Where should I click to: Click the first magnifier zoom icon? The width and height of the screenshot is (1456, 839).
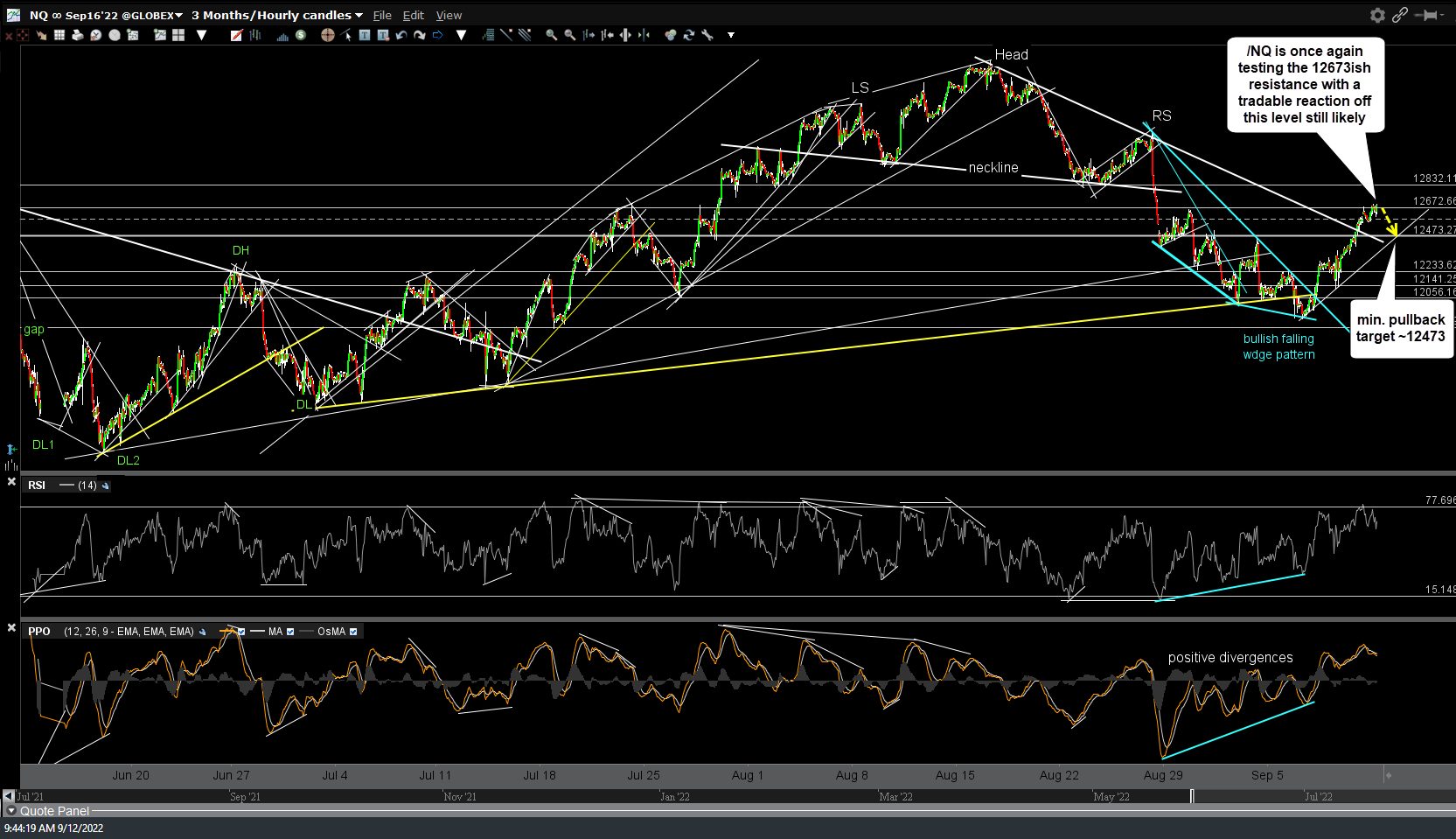point(552,35)
